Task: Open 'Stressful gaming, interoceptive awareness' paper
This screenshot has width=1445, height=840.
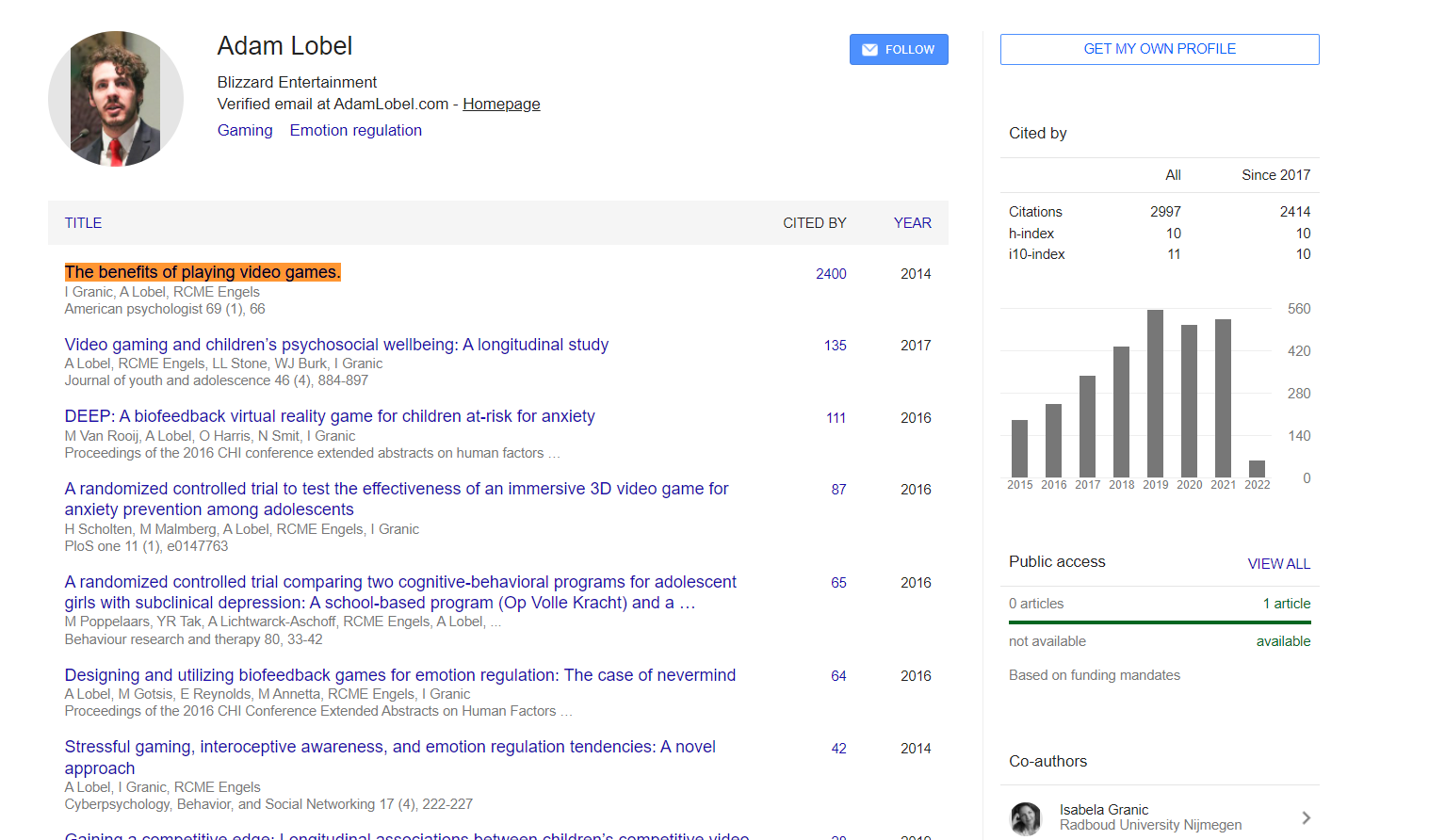Action: (390, 757)
